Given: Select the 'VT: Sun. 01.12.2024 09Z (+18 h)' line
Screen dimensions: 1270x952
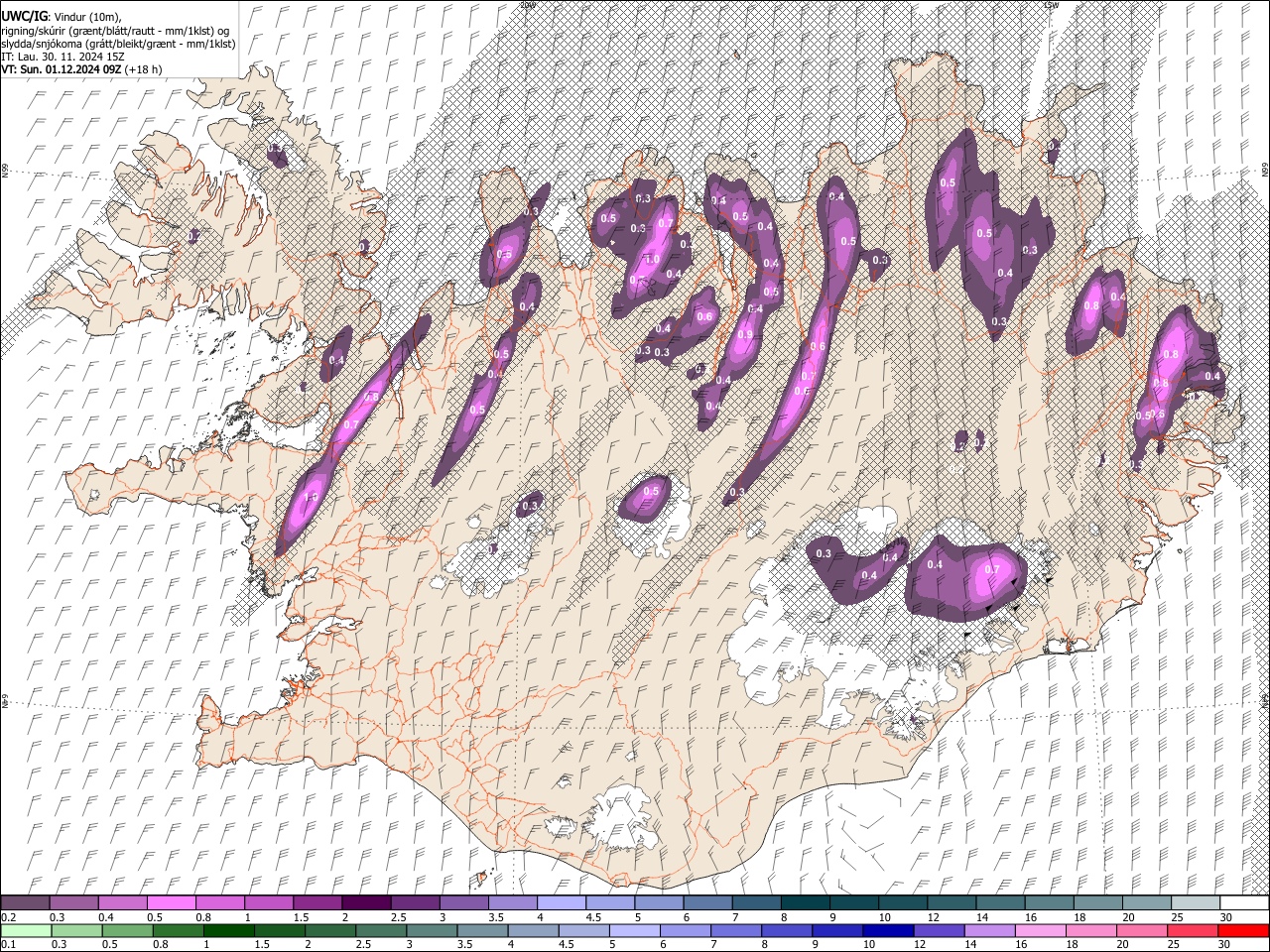Looking at the screenshot, I should coord(81,69).
